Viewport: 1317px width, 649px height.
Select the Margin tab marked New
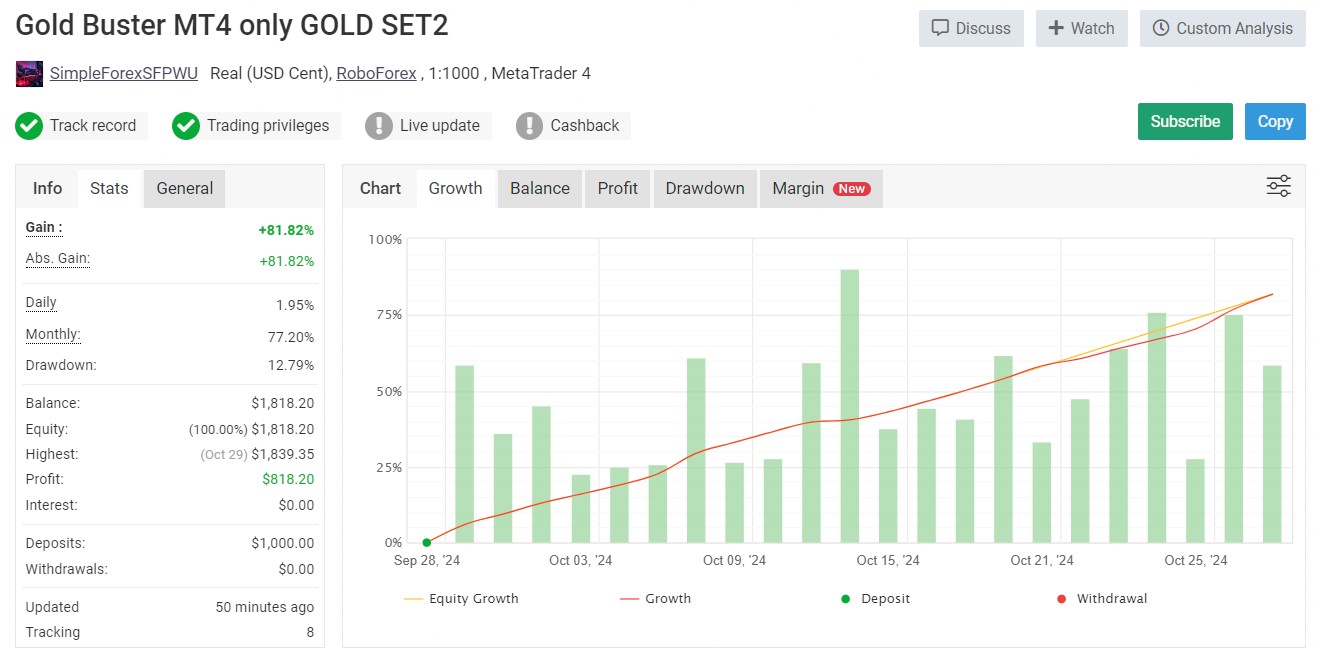(x=820, y=188)
